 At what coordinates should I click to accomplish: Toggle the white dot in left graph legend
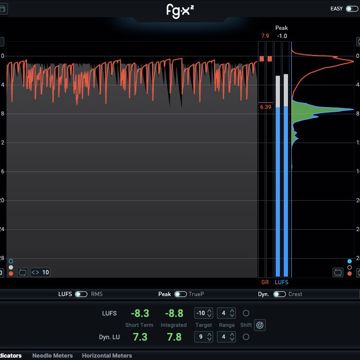pyautogui.click(x=11, y=267)
